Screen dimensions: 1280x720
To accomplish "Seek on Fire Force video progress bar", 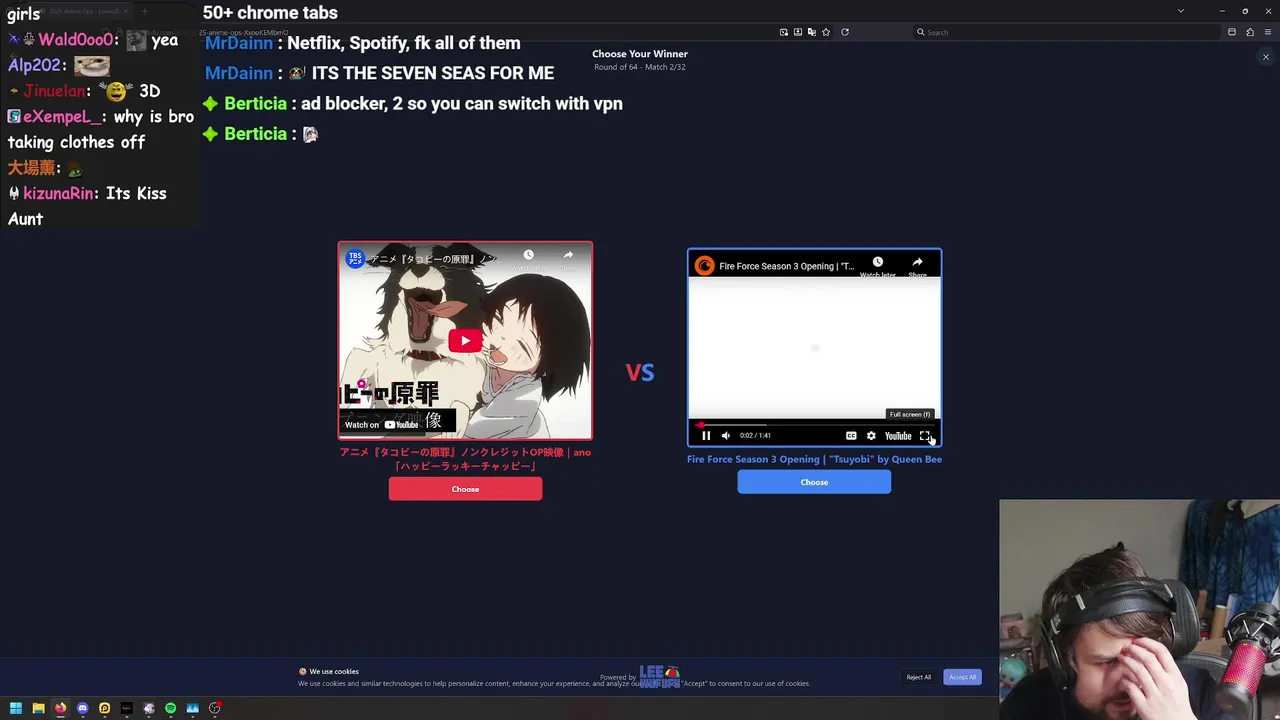I will pyautogui.click(x=814, y=424).
